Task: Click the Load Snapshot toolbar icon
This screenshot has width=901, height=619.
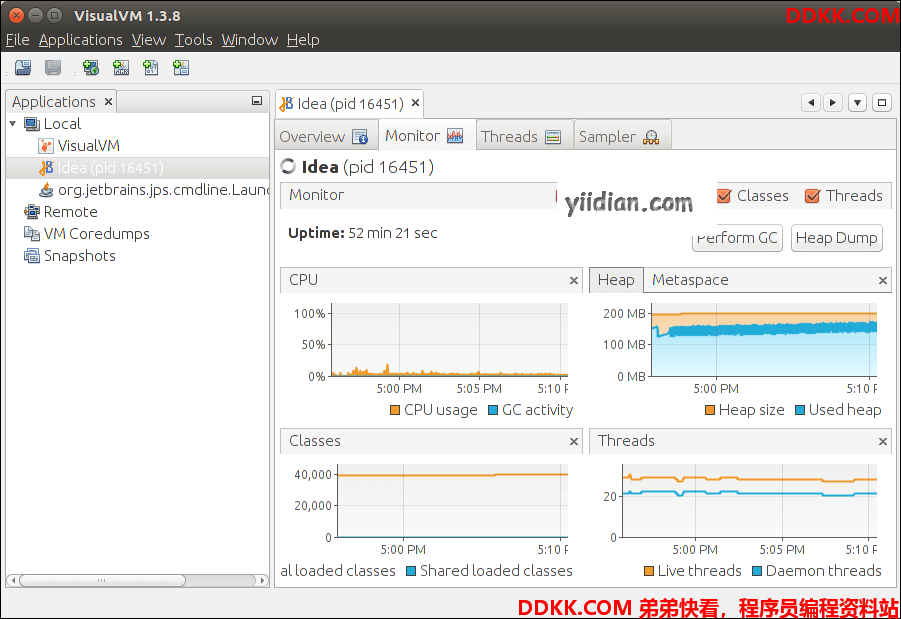Action: (x=23, y=68)
